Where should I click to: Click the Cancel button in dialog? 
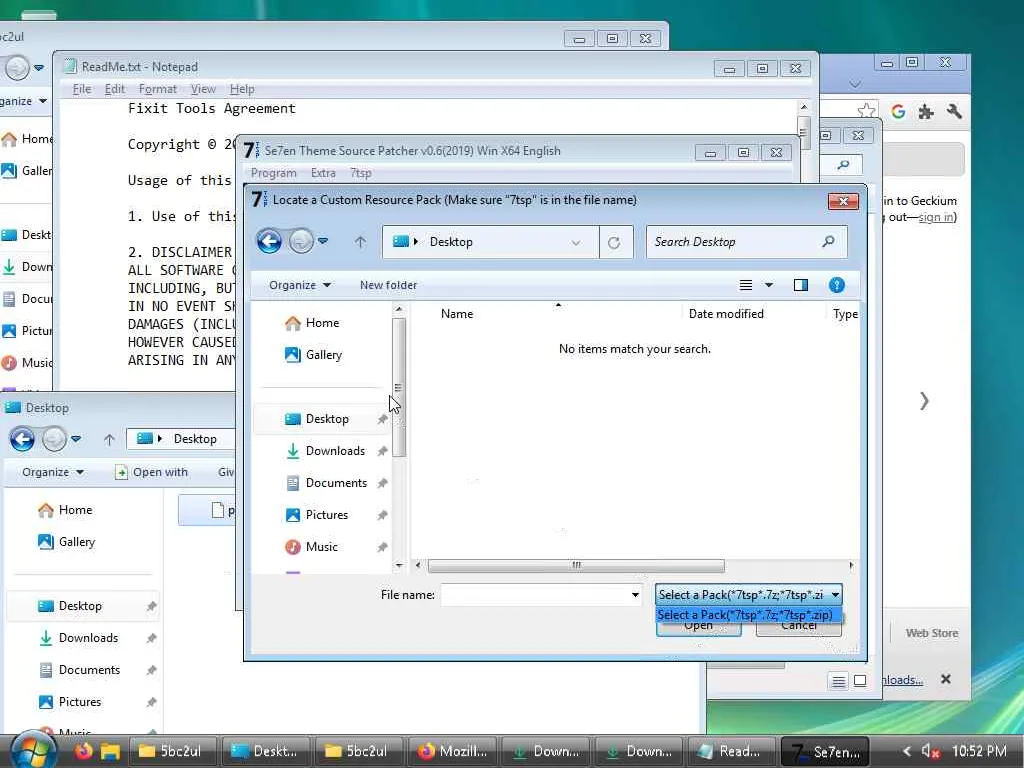coord(798,628)
